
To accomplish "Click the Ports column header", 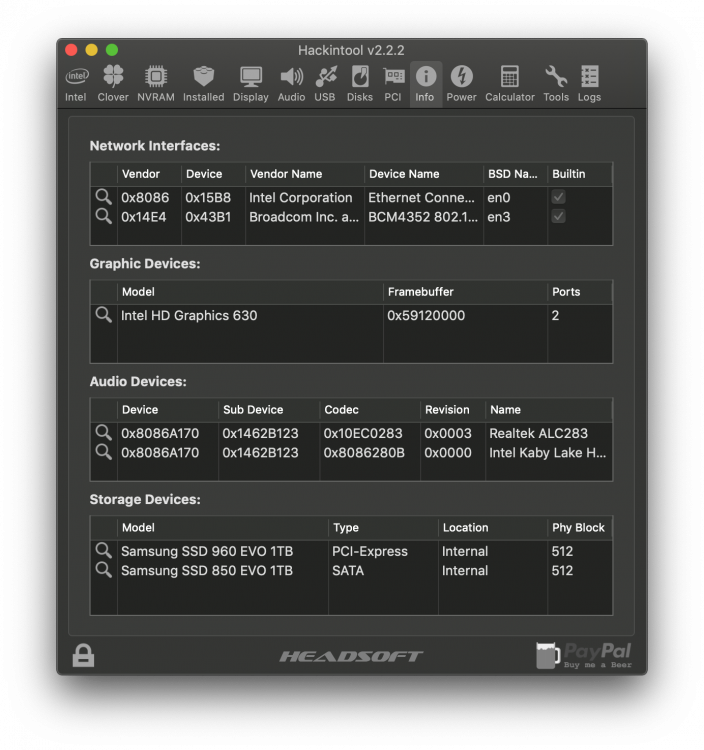I will point(580,292).
